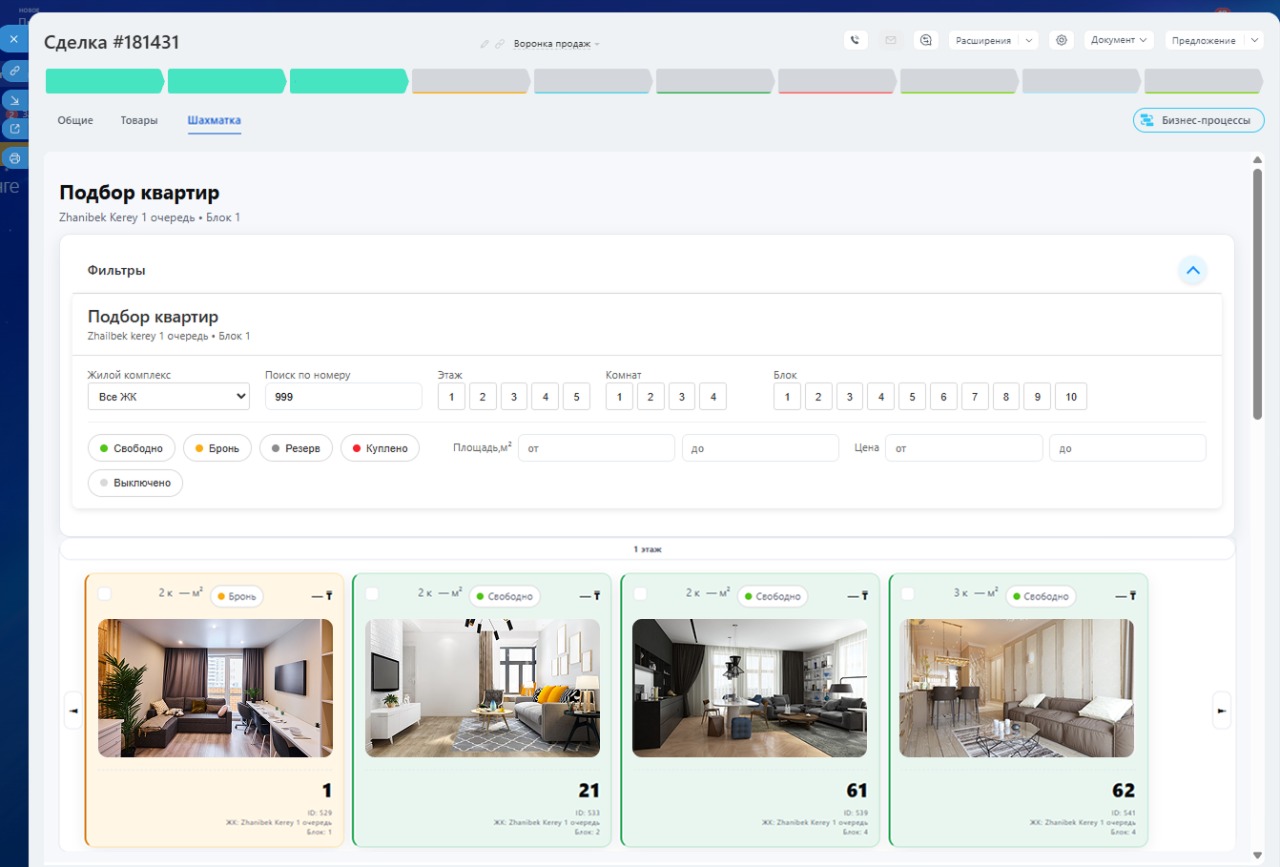This screenshot has height=867, width=1280.
Task: Click the open-in-new-window icon on the left panel
Action: coord(14,128)
